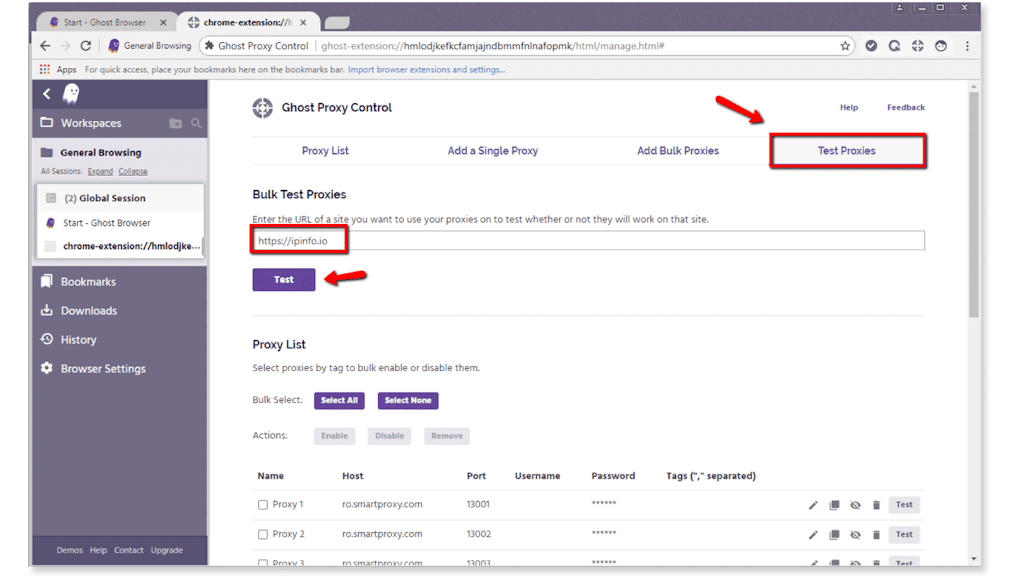Viewport: 1024px width, 576px height.
Task: Check the Proxy 2 checkbox
Action: [263, 534]
